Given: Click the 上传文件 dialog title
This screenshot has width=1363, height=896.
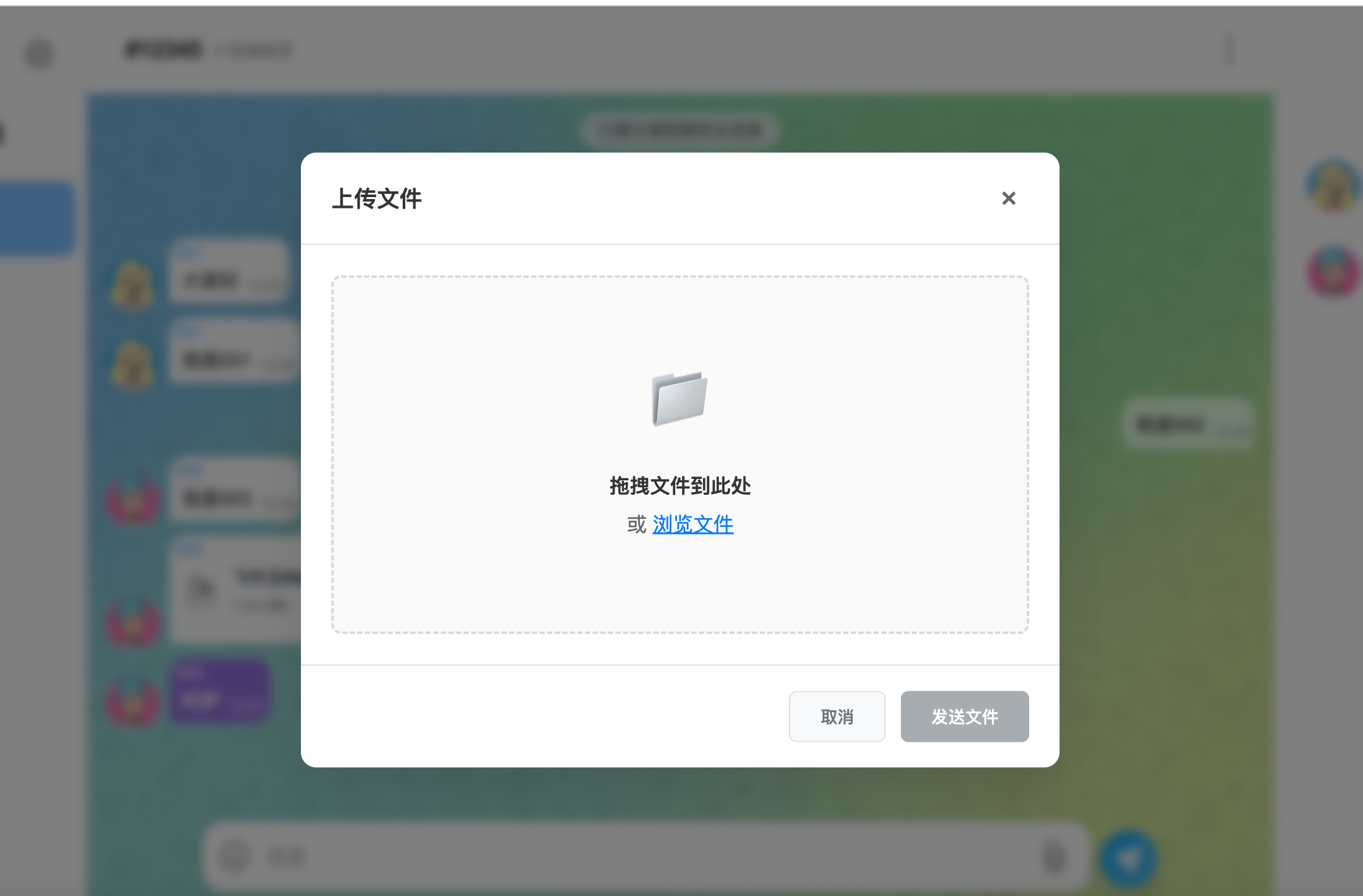Looking at the screenshot, I should coord(377,198).
